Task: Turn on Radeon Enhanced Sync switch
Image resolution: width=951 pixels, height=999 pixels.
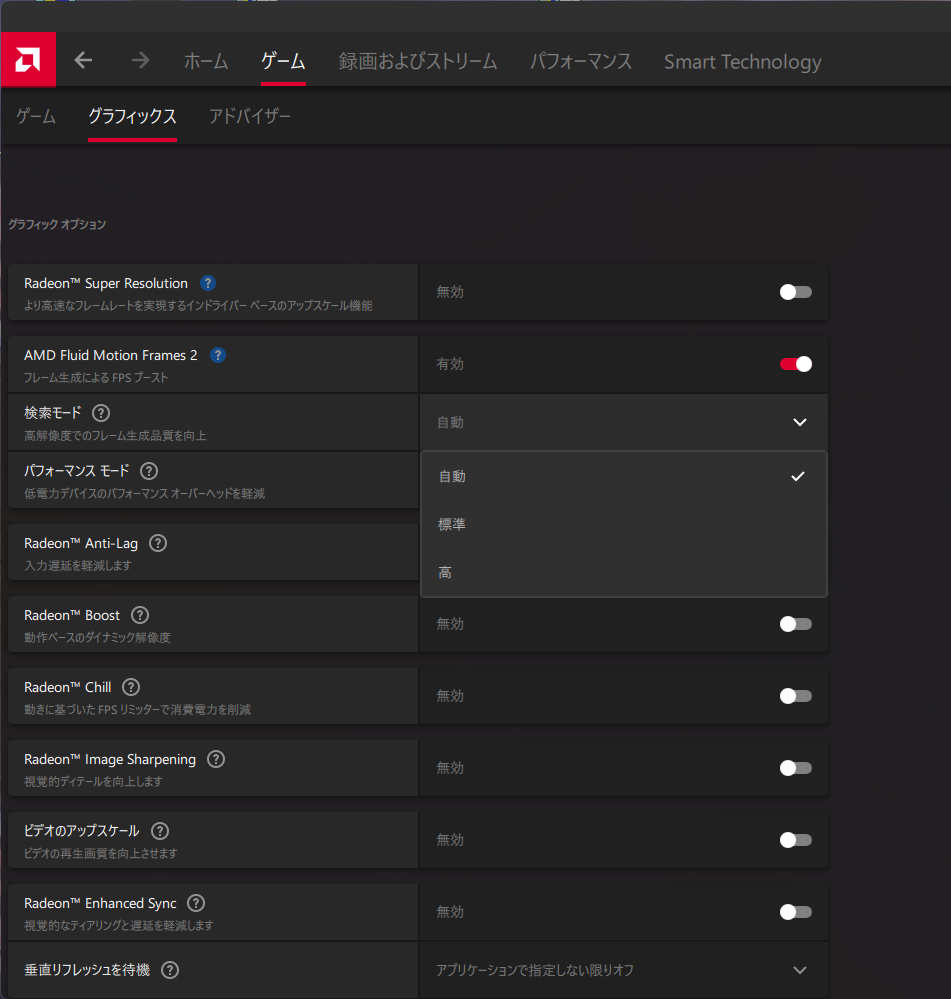Action: pyautogui.click(x=796, y=912)
